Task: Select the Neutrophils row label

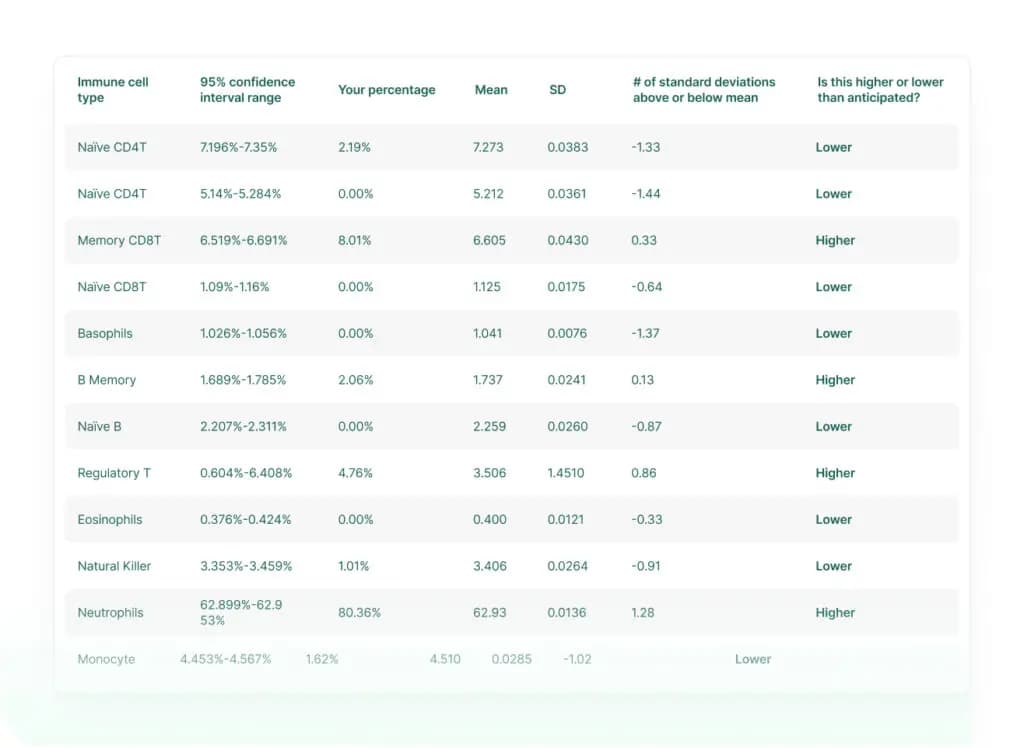Action: click(x=110, y=613)
